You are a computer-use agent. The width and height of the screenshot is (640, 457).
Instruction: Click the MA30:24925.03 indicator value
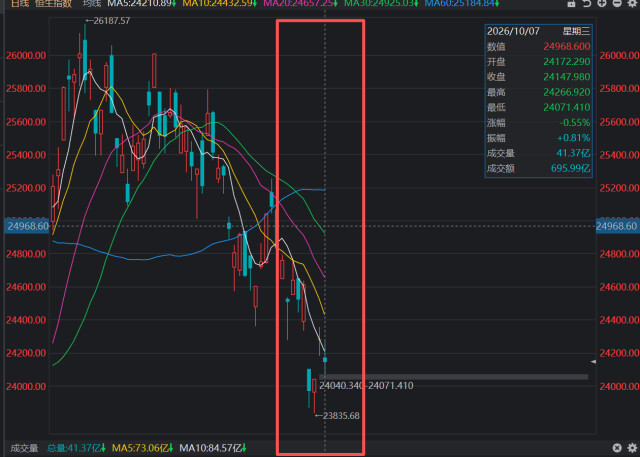(x=381, y=4)
